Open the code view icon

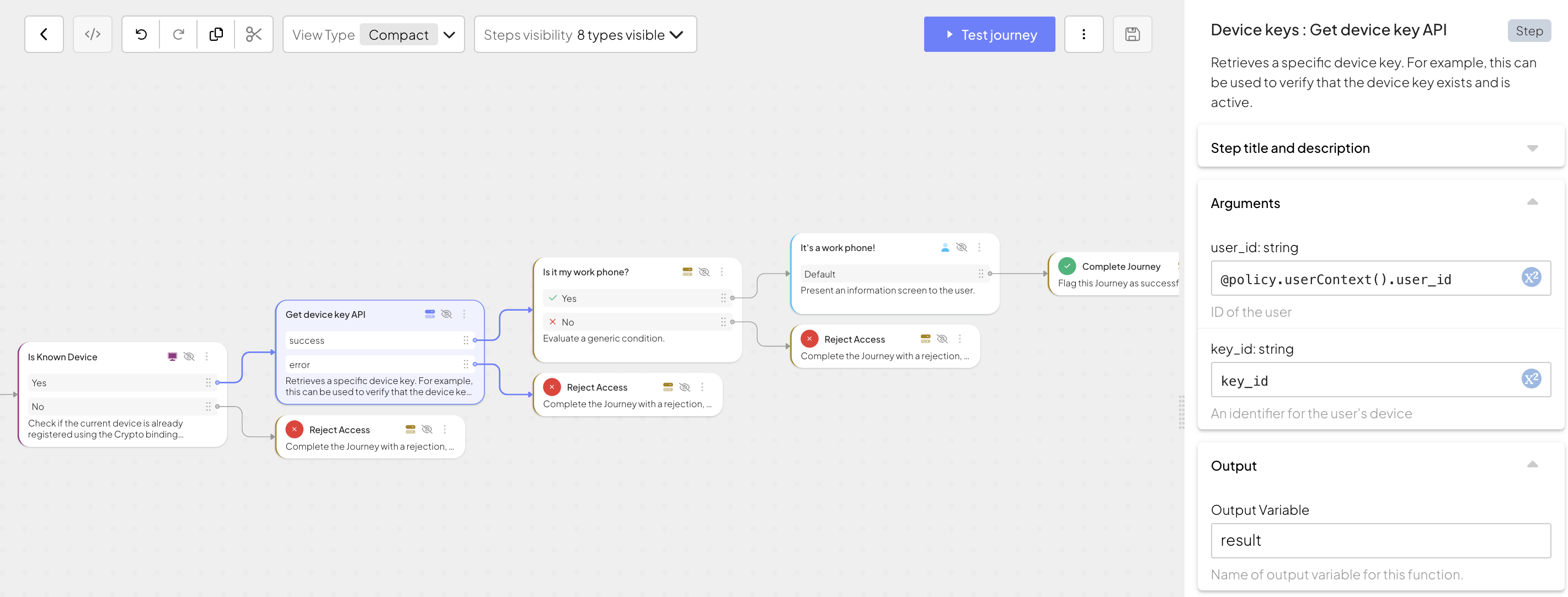[93, 35]
